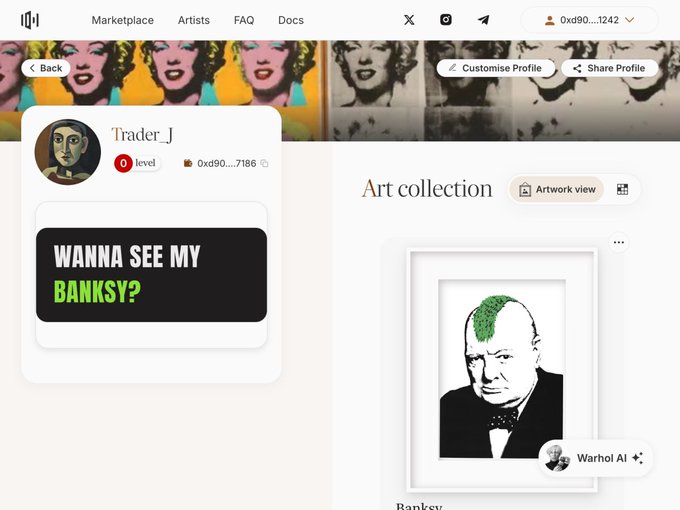Click the wallet icon beside profile address
Image resolution: width=680 pixels, height=510 pixels.
pyautogui.click(x=188, y=163)
